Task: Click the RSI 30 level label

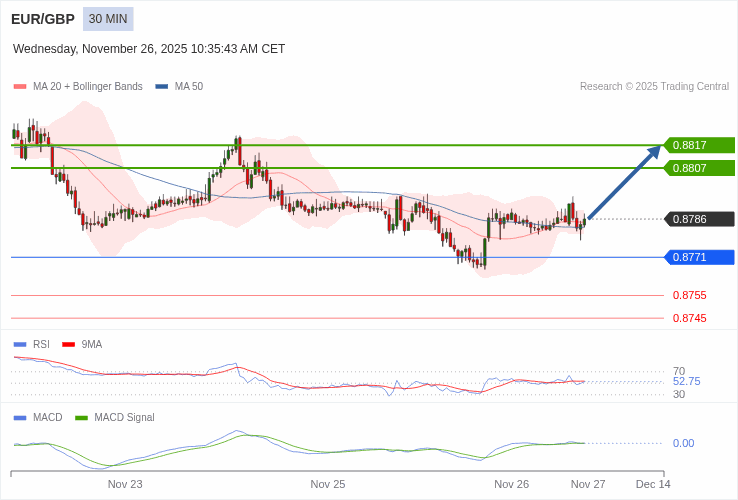Action: [679, 394]
